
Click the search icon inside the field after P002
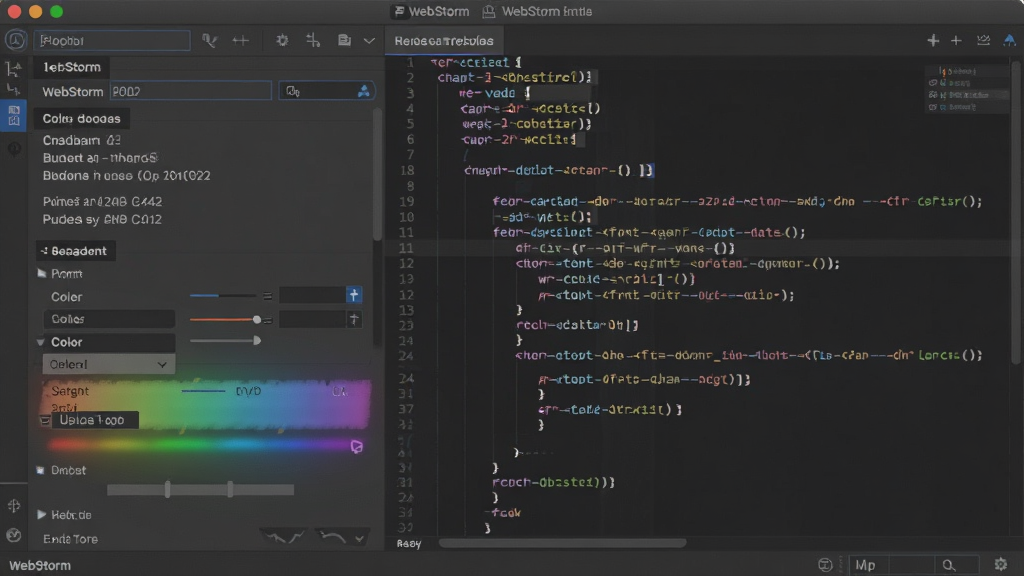[x=293, y=91]
